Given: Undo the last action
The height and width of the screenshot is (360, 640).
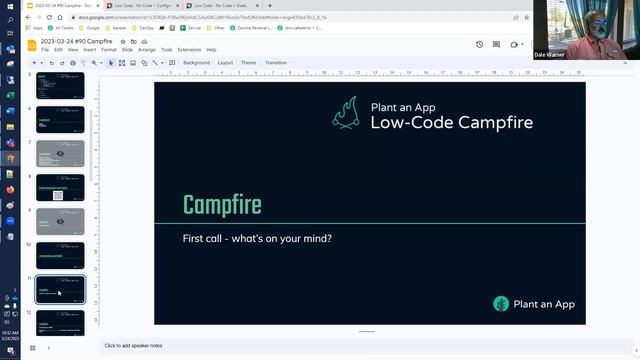Looking at the screenshot, I should coord(51,63).
